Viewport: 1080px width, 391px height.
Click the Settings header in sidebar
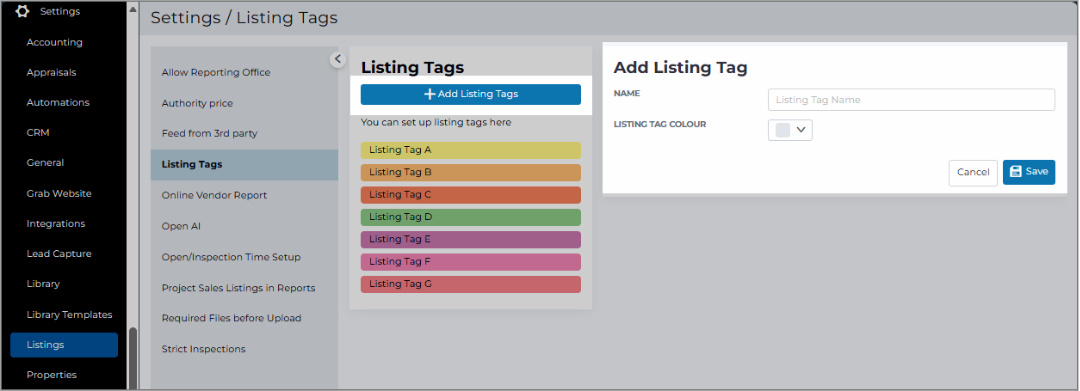point(60,11)
